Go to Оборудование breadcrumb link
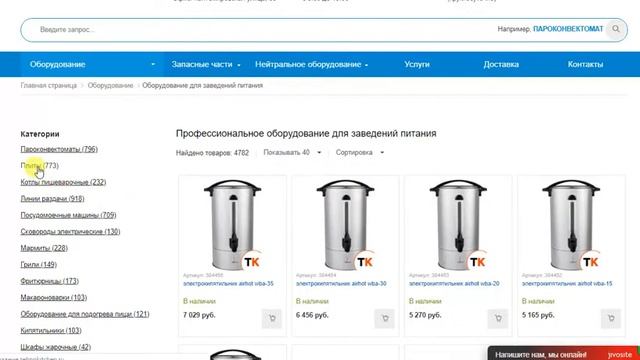The width and height of the screenshot is (640, 360). click(x=110, y=85)
